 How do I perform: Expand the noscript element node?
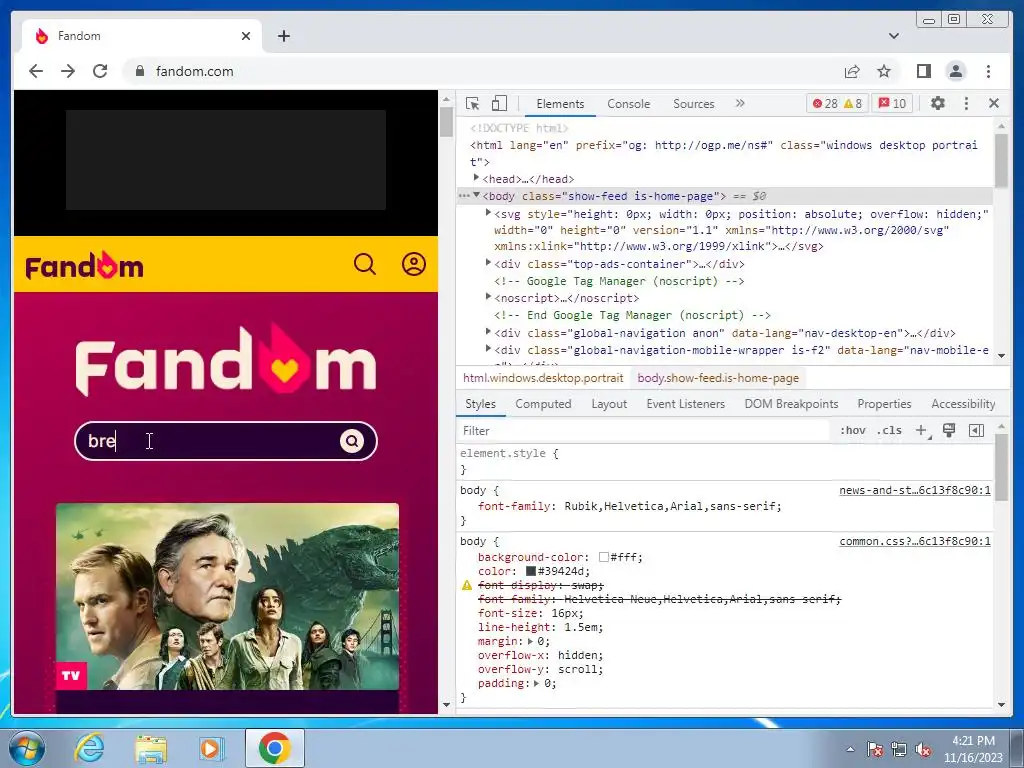coord(488,297)
